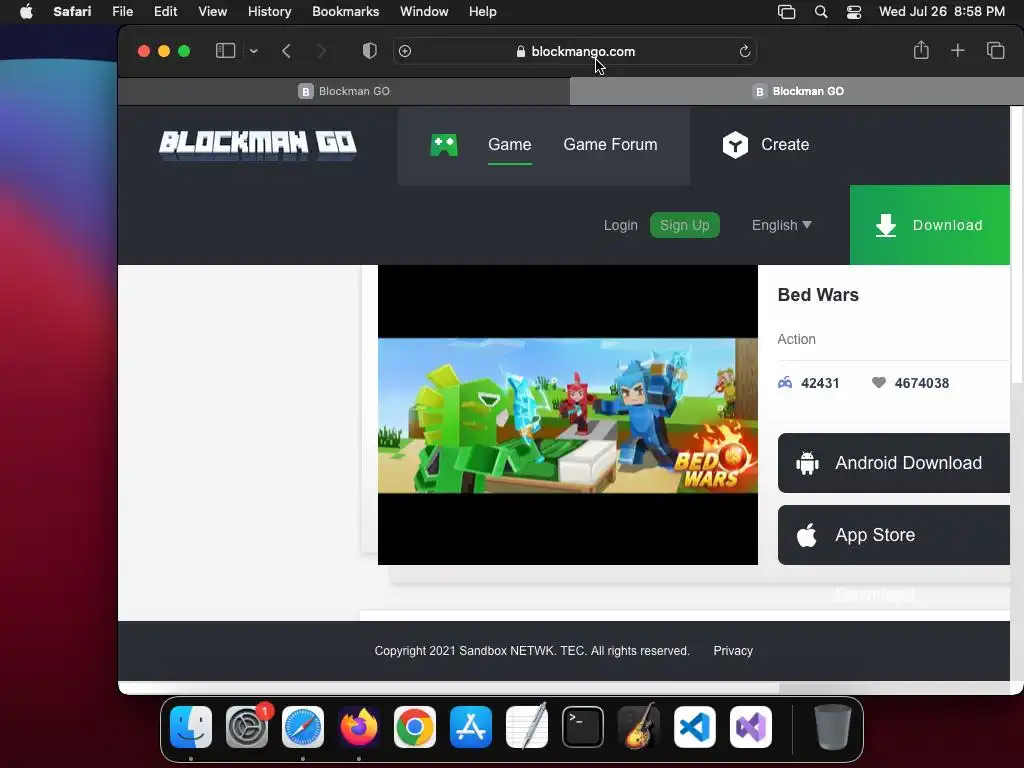Open the Safari share menu icon

[921, 50]
